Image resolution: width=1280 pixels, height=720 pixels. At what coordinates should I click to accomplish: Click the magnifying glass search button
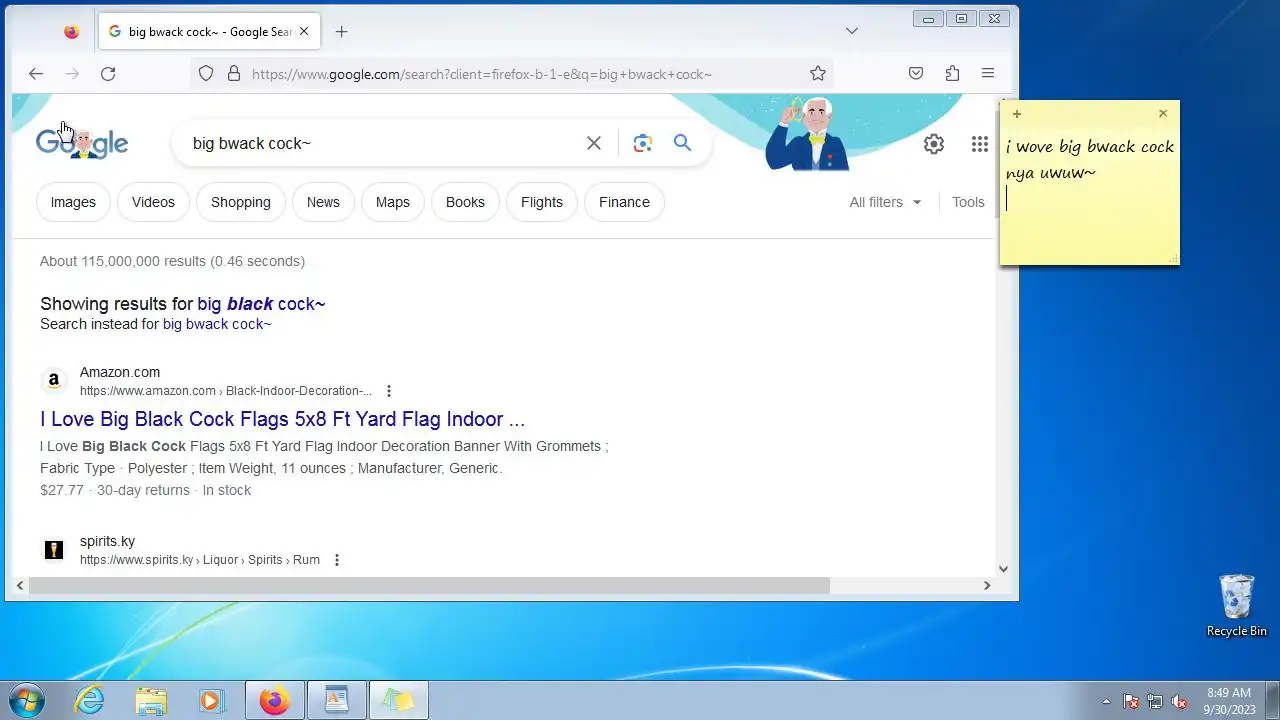pyautogui.click(x=682, y=143)
